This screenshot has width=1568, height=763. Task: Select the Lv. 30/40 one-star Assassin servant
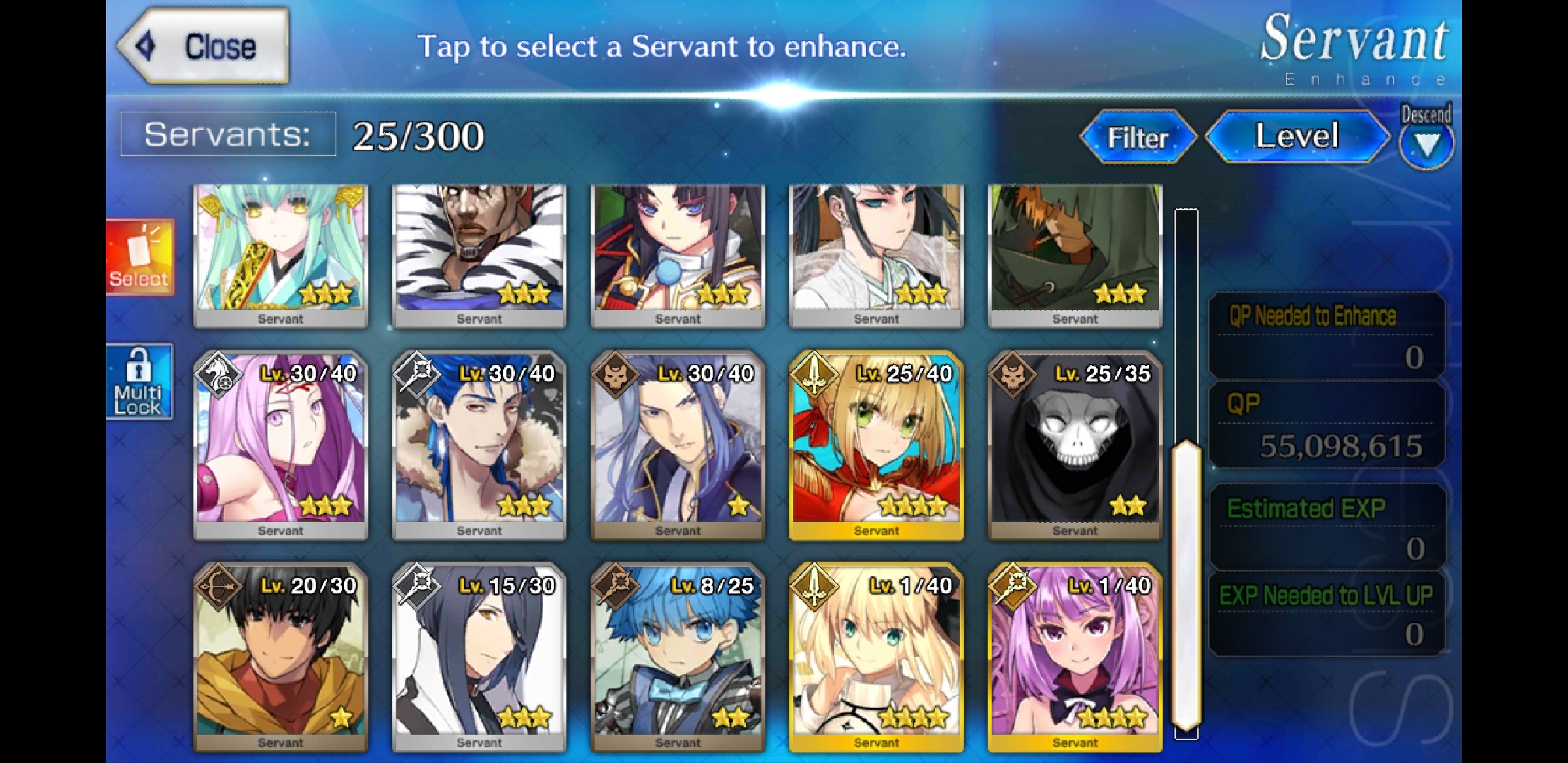[x=678, y=446]
